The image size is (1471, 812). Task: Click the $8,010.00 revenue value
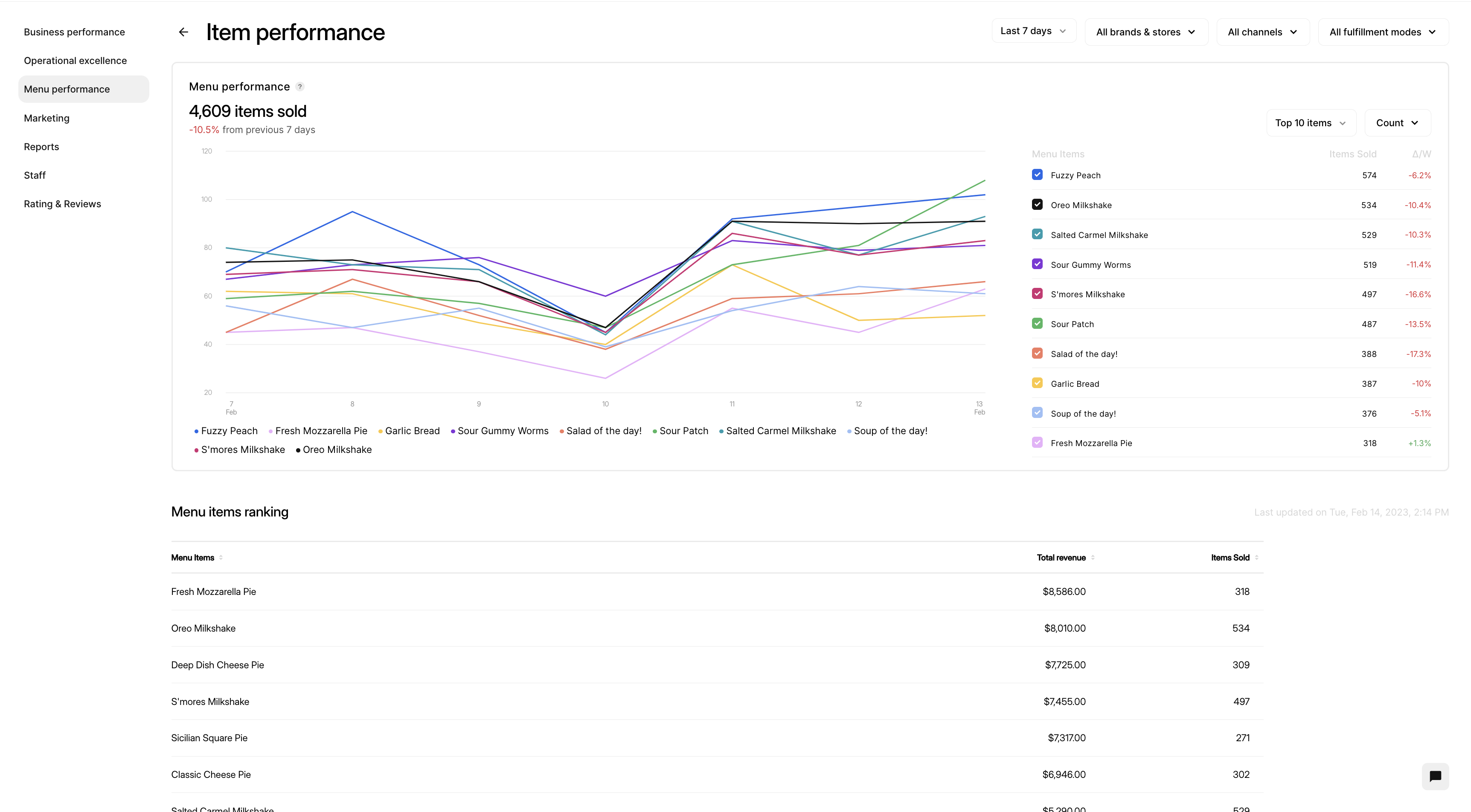(x=1065, y=628)
